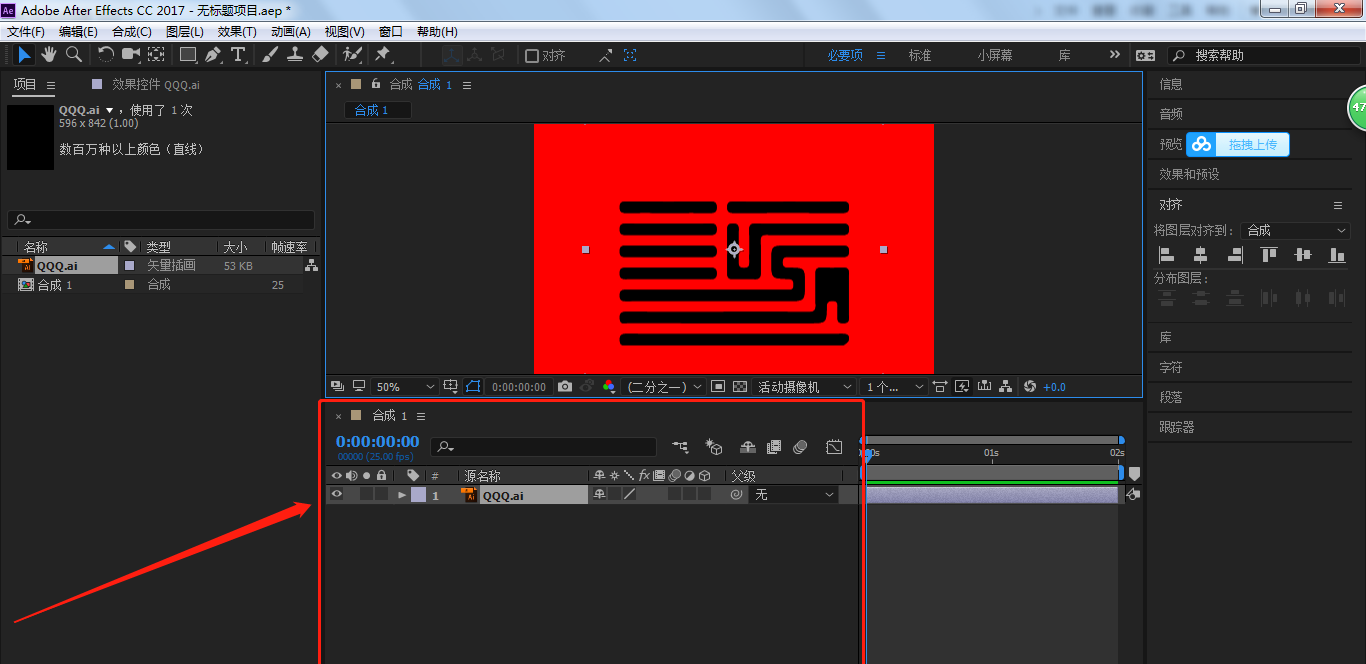Click the region of interest icon in viewer
Image resolution: width=1366 pixels, height=664 pixels.
[x=718, y=386]
